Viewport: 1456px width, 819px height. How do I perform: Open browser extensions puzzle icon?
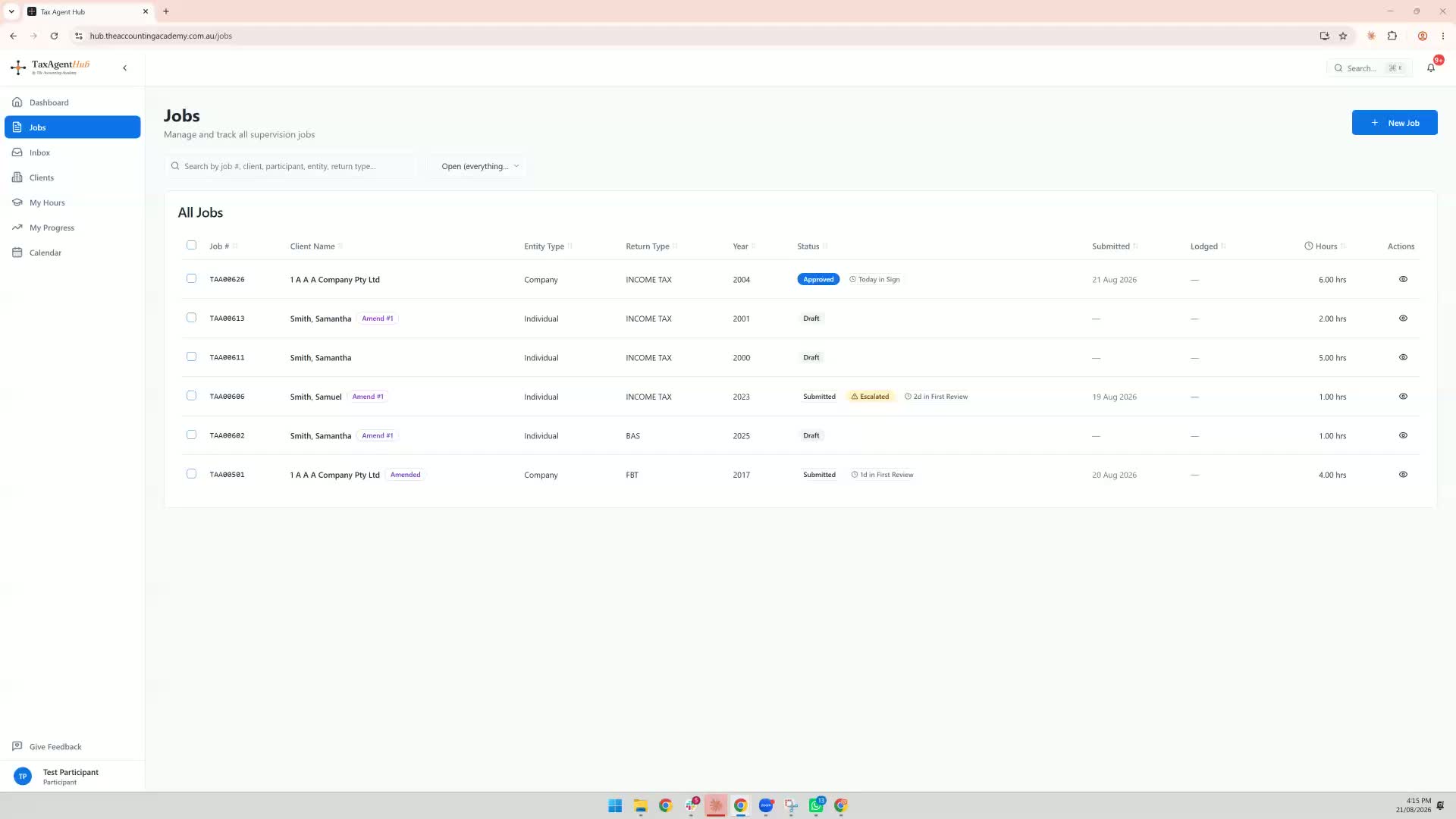[x=1392, y=36]
